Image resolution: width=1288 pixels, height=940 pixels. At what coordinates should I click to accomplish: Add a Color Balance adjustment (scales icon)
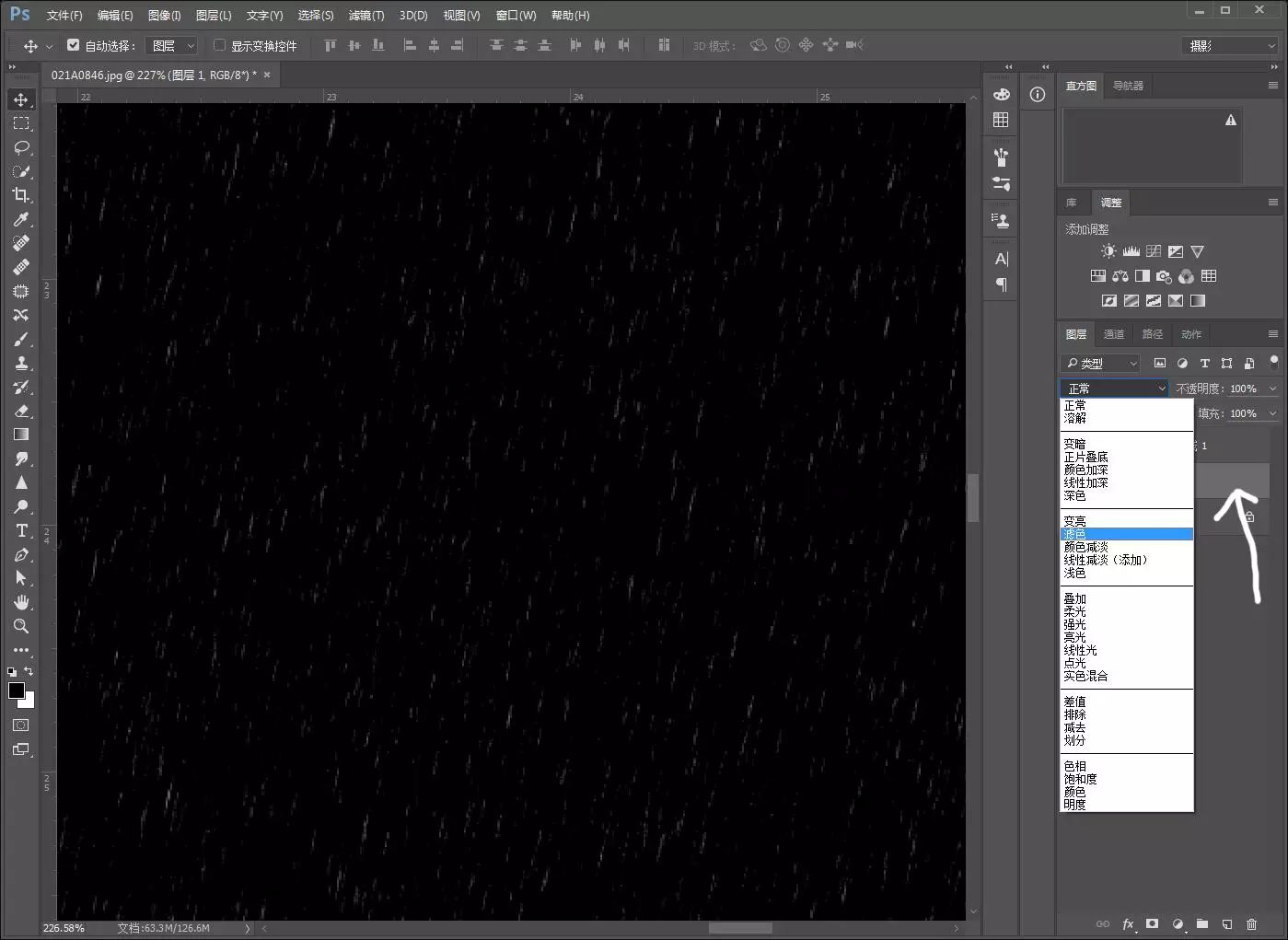pyautogui.click(x=1120, y=276)
